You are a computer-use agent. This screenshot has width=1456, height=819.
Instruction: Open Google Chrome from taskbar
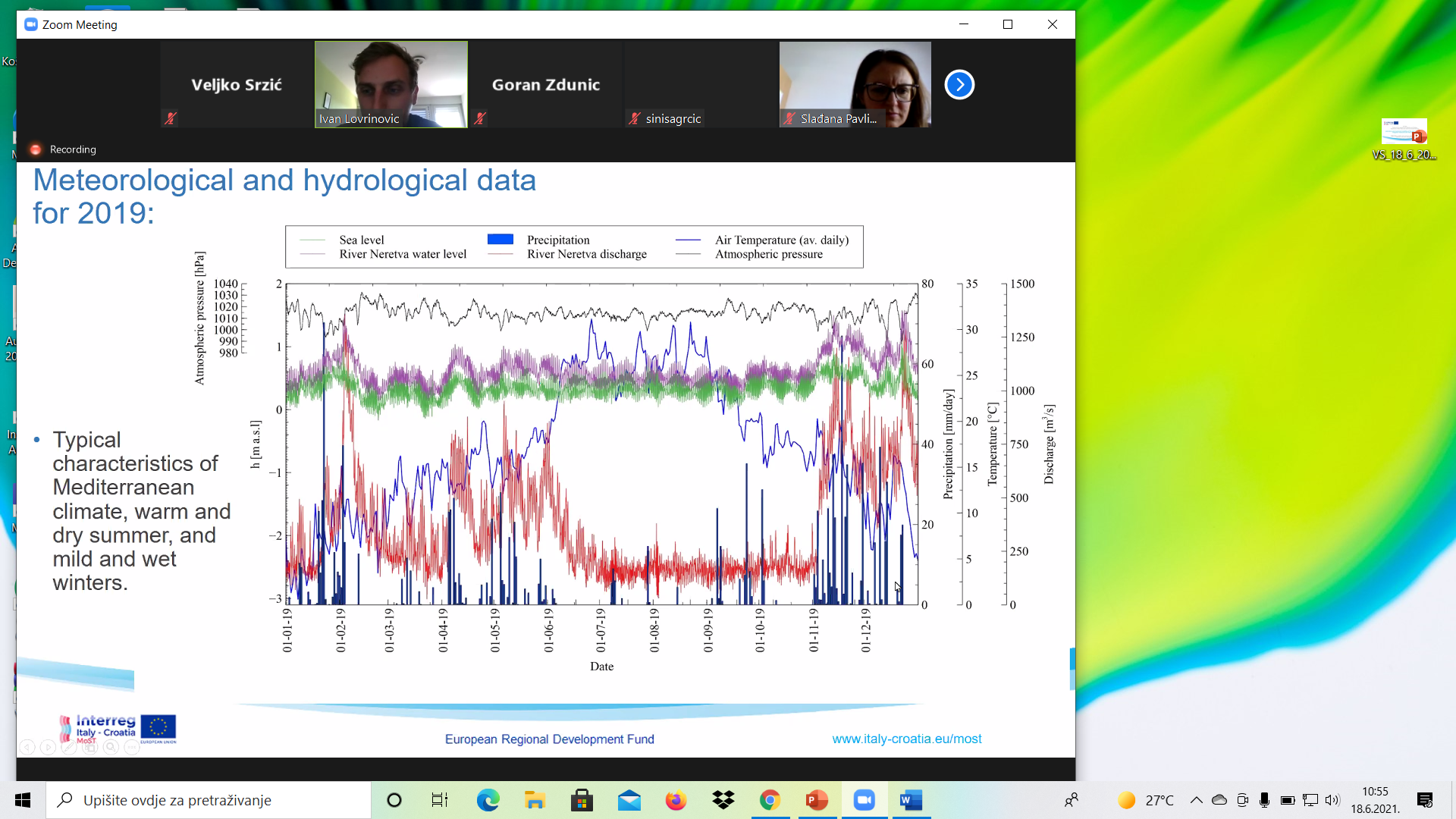[770, 800]
